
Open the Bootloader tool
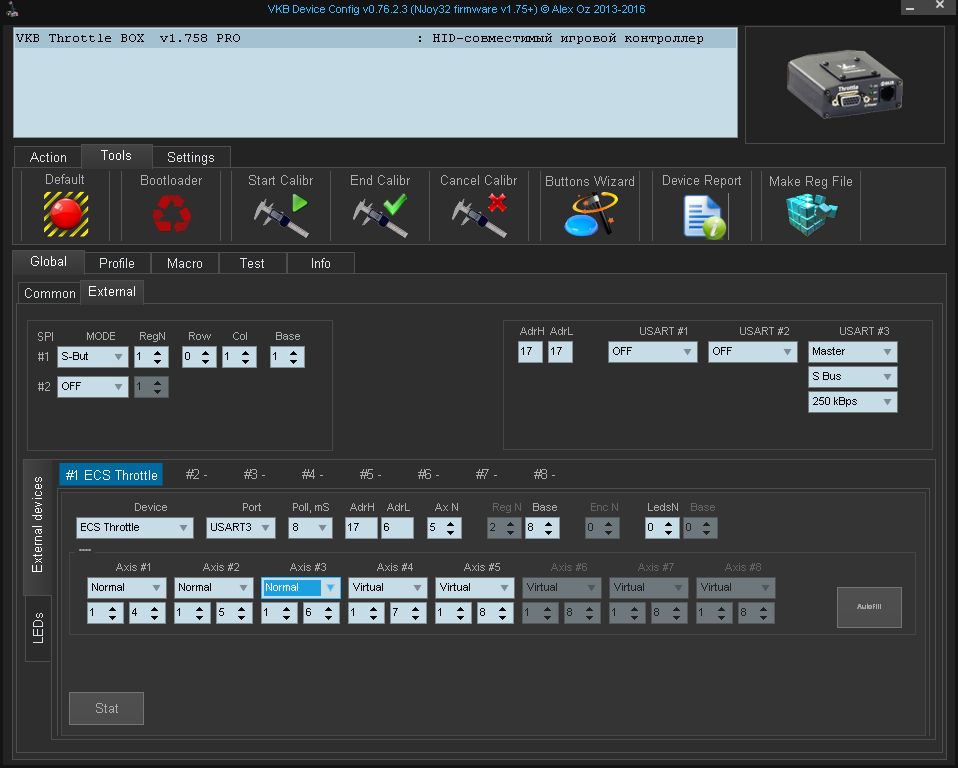170,214
